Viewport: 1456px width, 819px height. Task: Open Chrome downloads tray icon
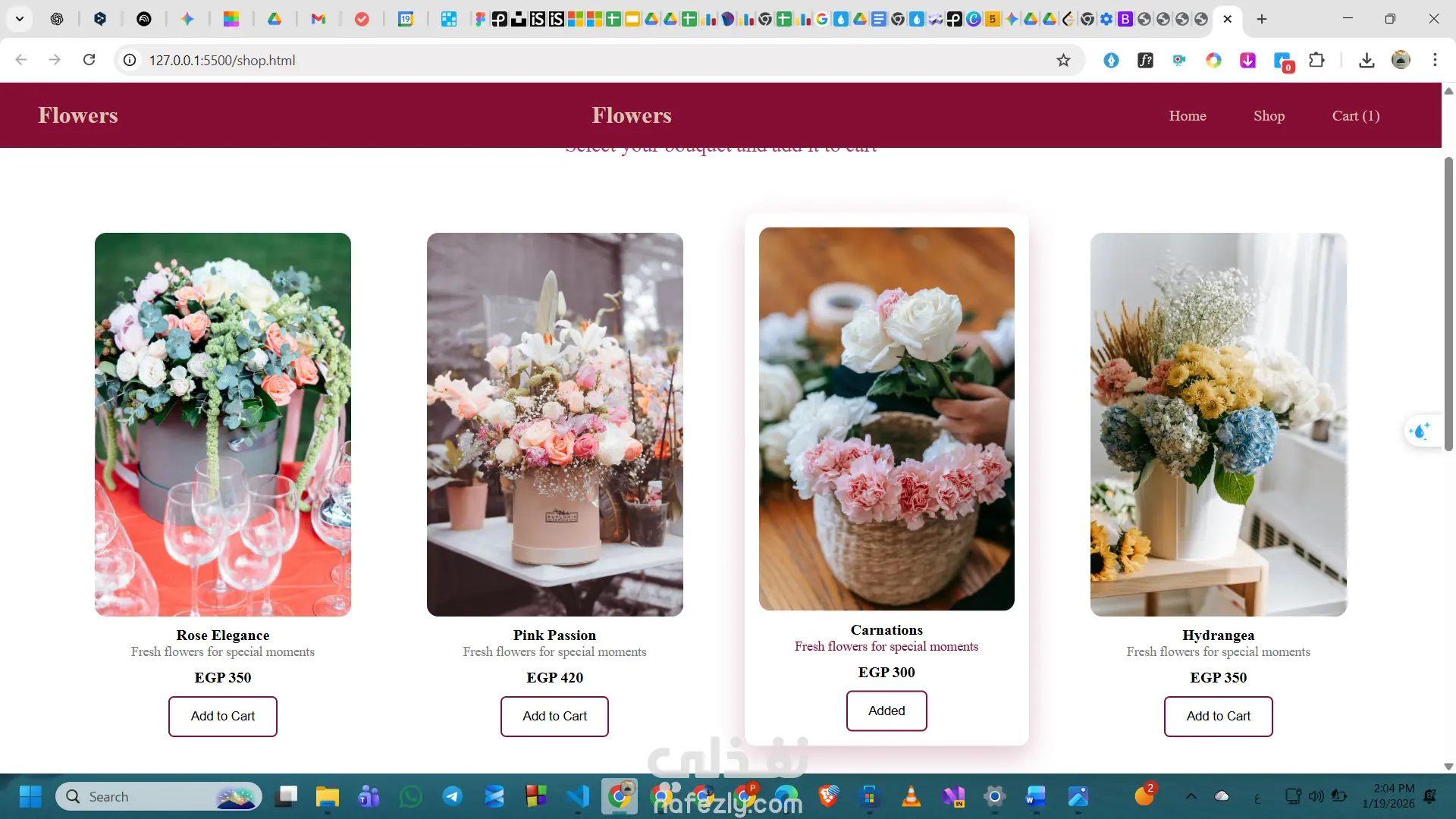[1367, 60]
